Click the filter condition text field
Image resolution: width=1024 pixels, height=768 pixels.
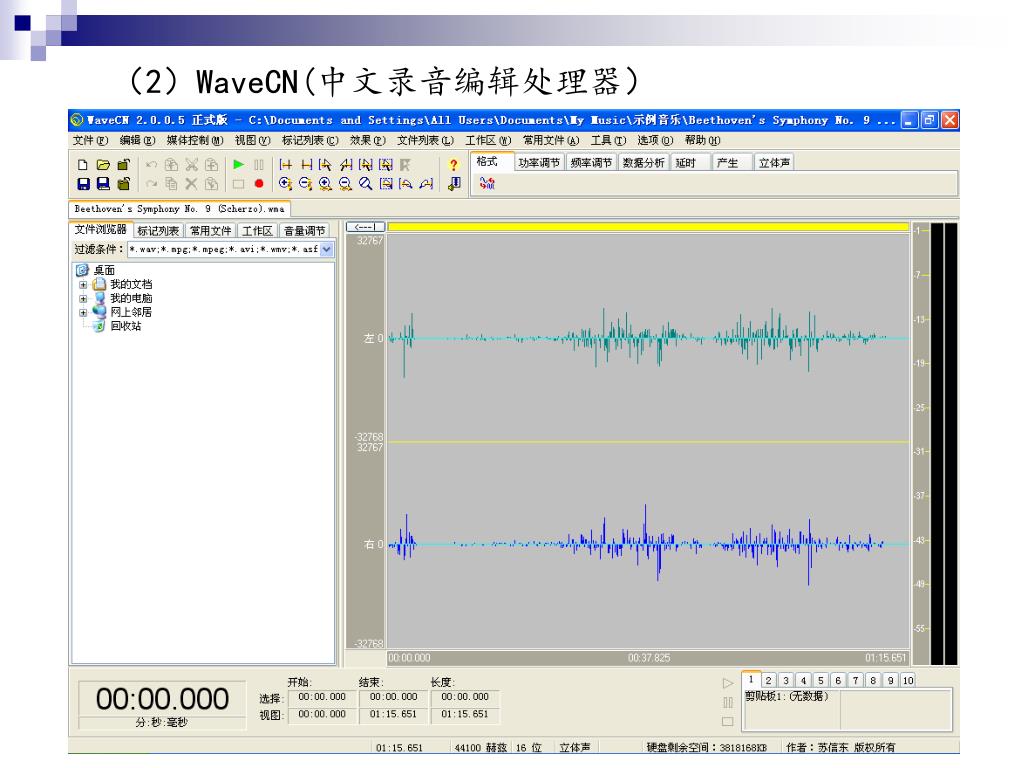point(224,249)
